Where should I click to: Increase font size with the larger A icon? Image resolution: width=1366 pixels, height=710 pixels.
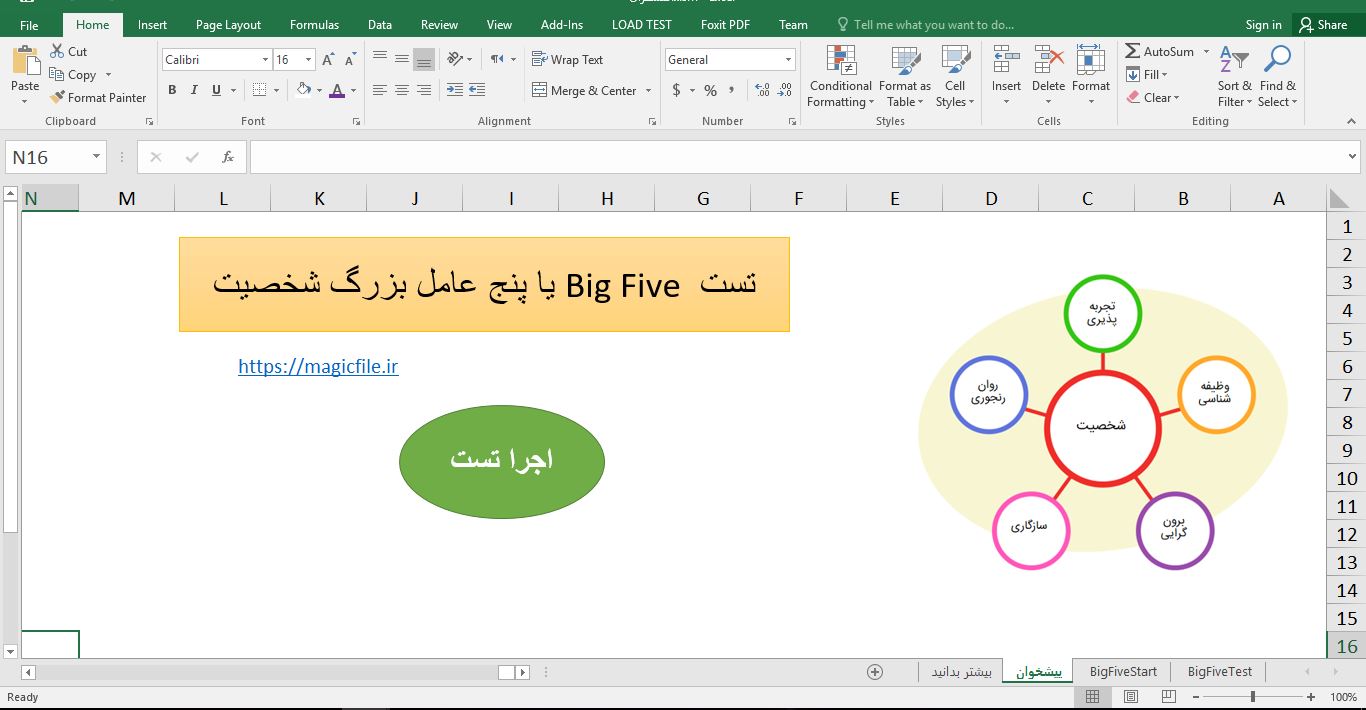tap(328, 60)
